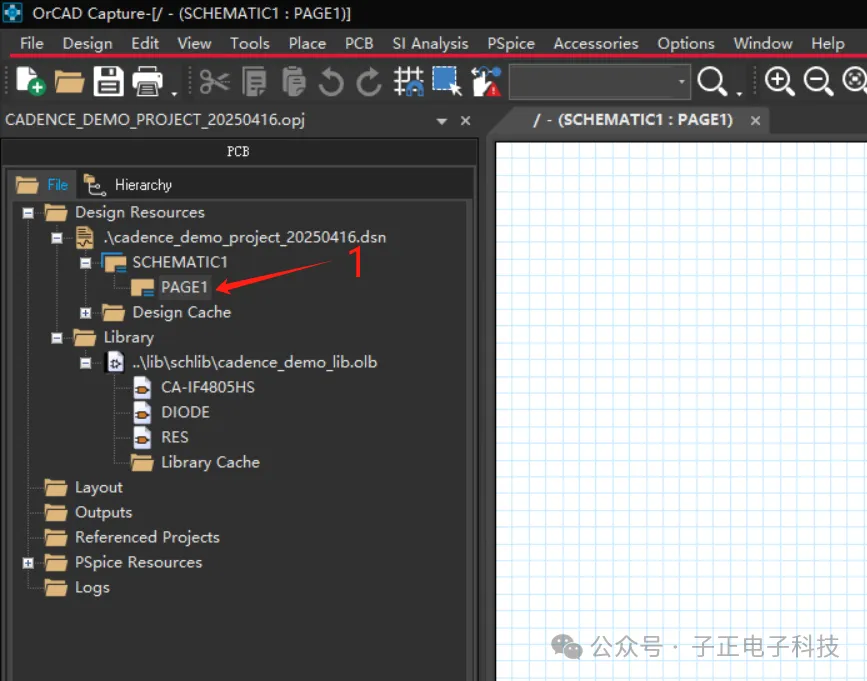Open the PSpice menu
Image resolution: width=867 pixels, height=681 pixels.
[x=511, y=43]
